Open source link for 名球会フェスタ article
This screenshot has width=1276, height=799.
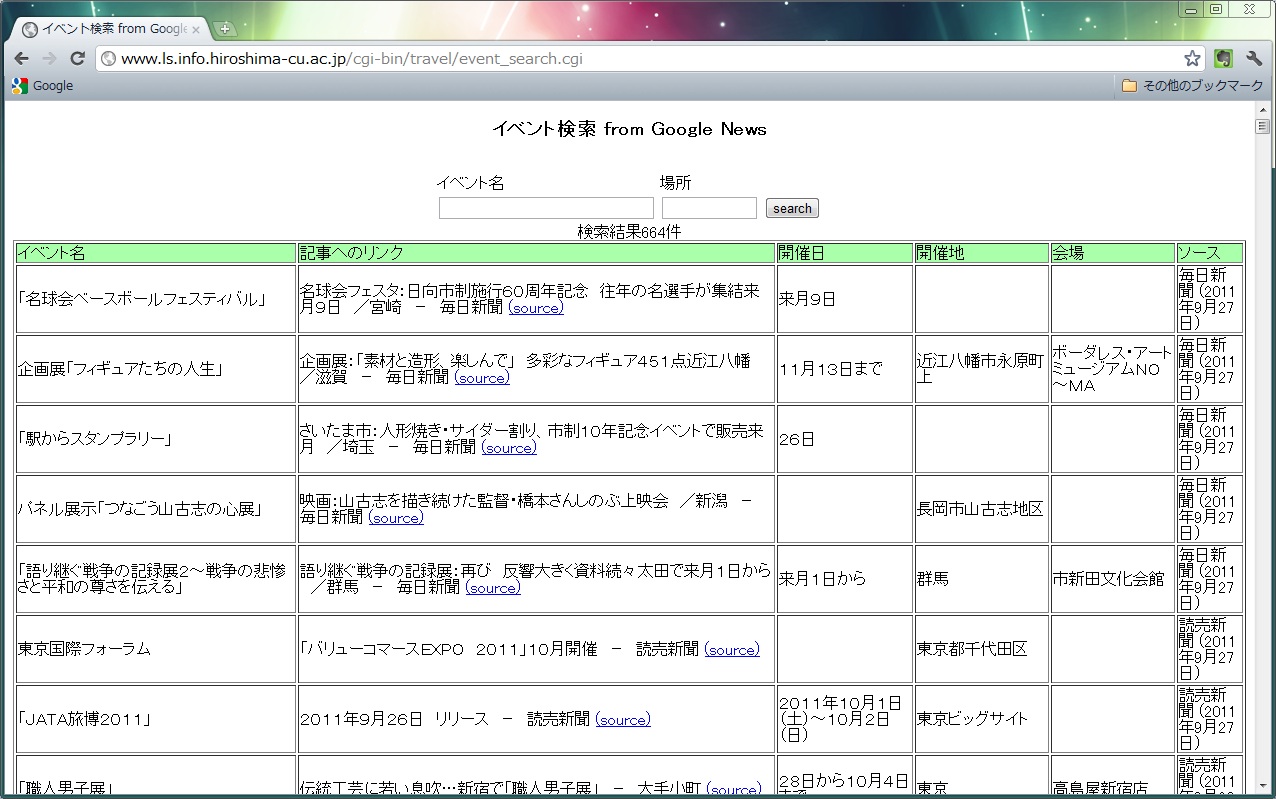(x=536, y=308)
